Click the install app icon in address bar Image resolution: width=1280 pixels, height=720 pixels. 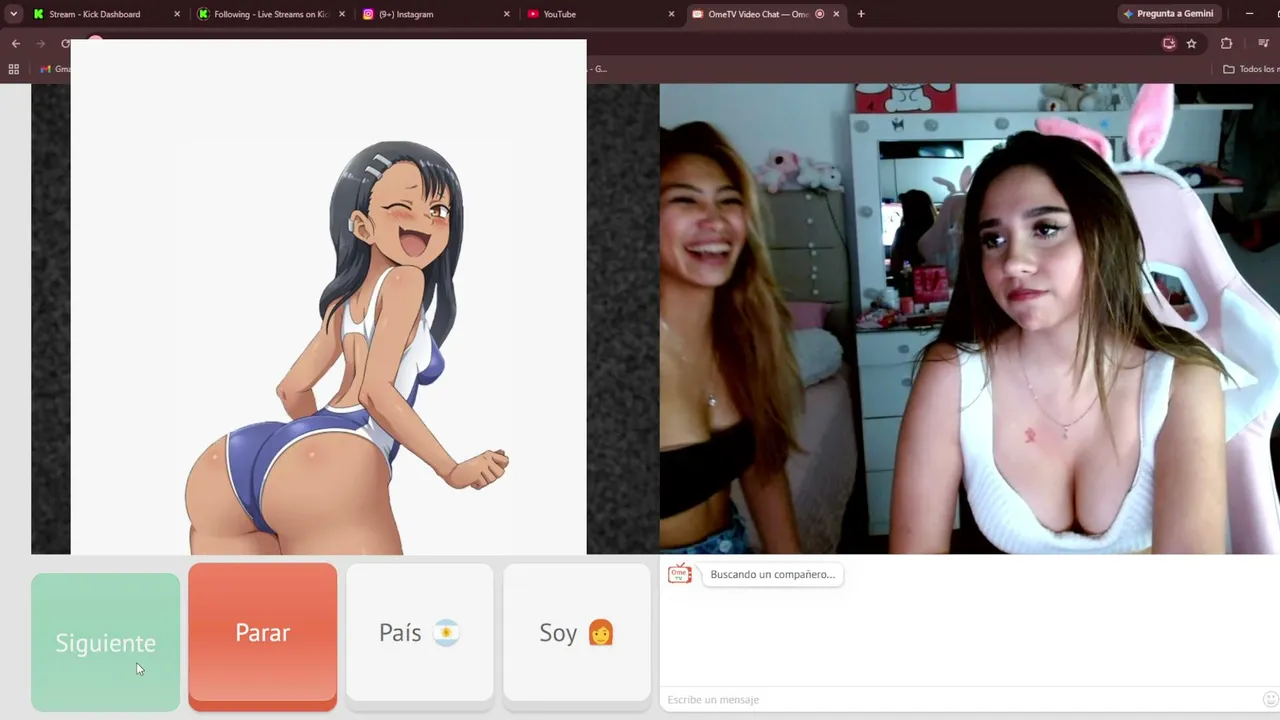click(1168, 43)
